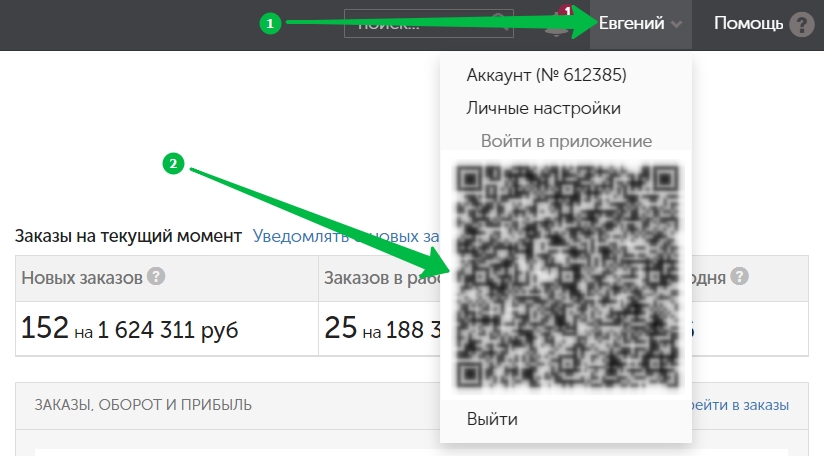
Task: Click the Уведомлять о новых заказах link
Action: [x=346, y=236]
